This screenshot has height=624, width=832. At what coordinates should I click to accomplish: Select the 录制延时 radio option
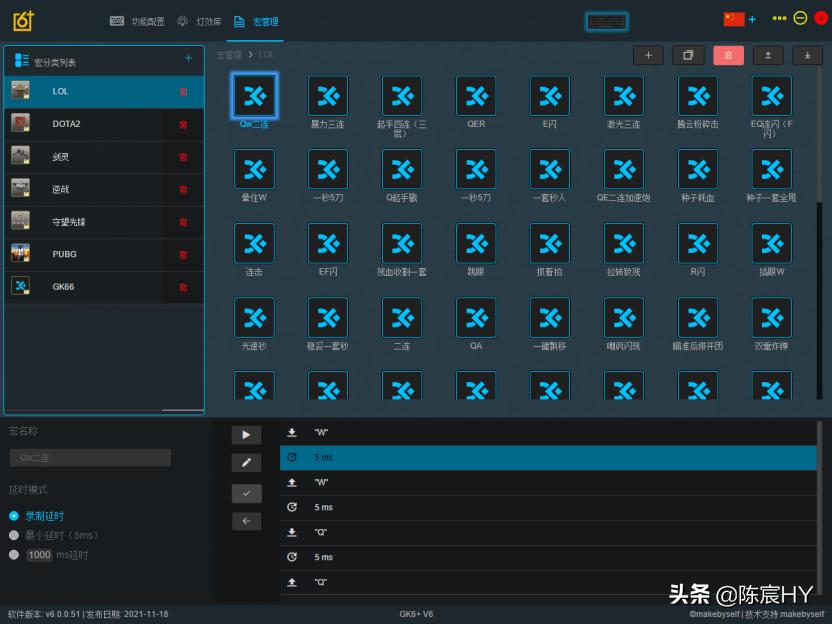[x=14, y=516]
